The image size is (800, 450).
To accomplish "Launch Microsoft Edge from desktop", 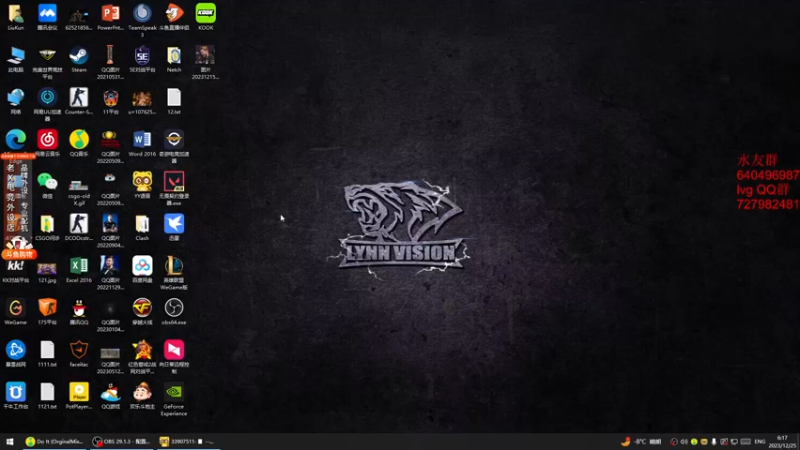I will coord(16,139).
